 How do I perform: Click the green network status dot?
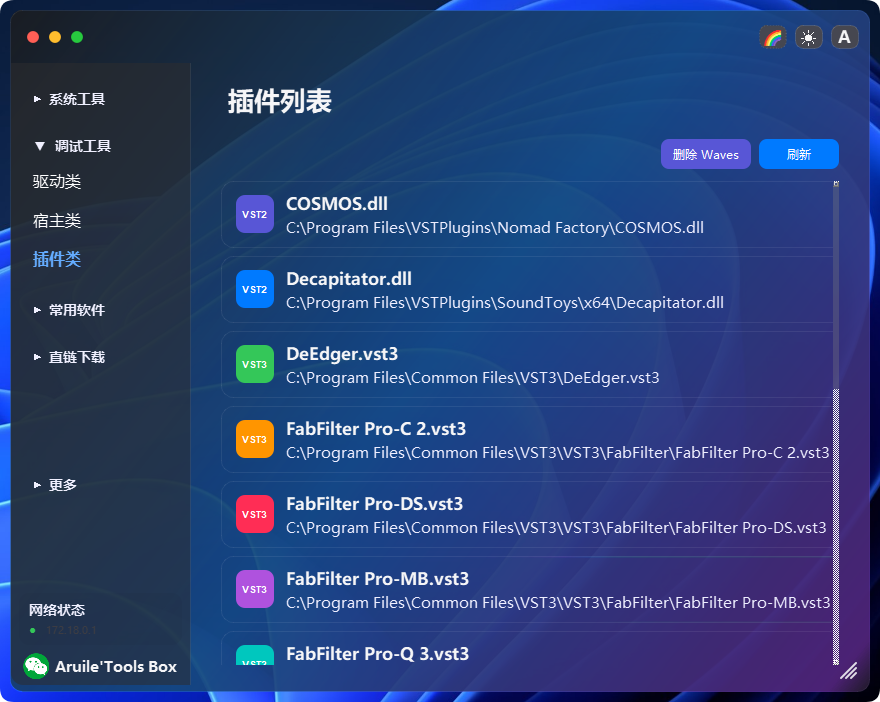tap(33, 631)
